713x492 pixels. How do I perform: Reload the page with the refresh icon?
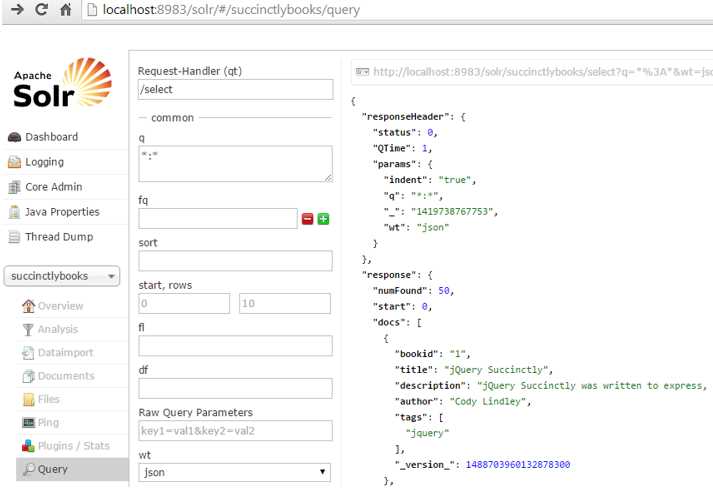(41, 9)
